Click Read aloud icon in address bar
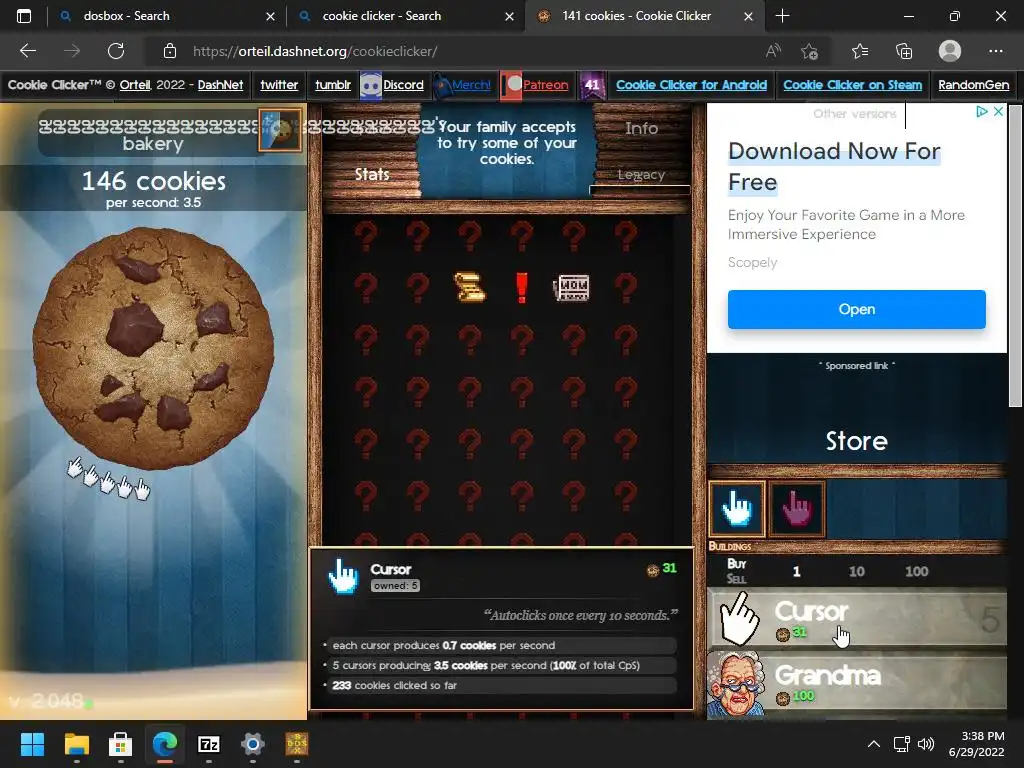 (x=773, y=51)
